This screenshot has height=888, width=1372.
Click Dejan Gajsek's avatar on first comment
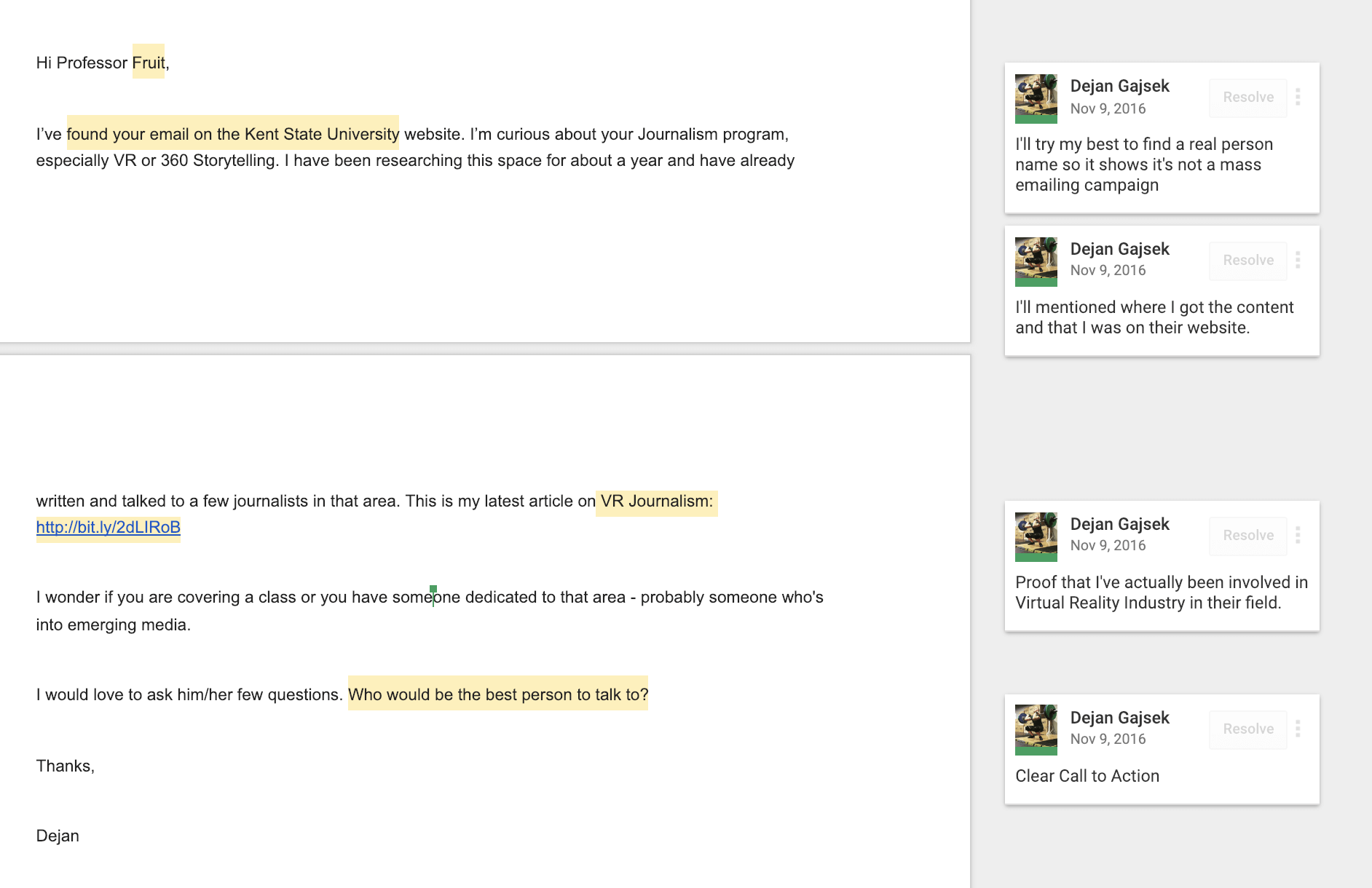pos(1036,99)
